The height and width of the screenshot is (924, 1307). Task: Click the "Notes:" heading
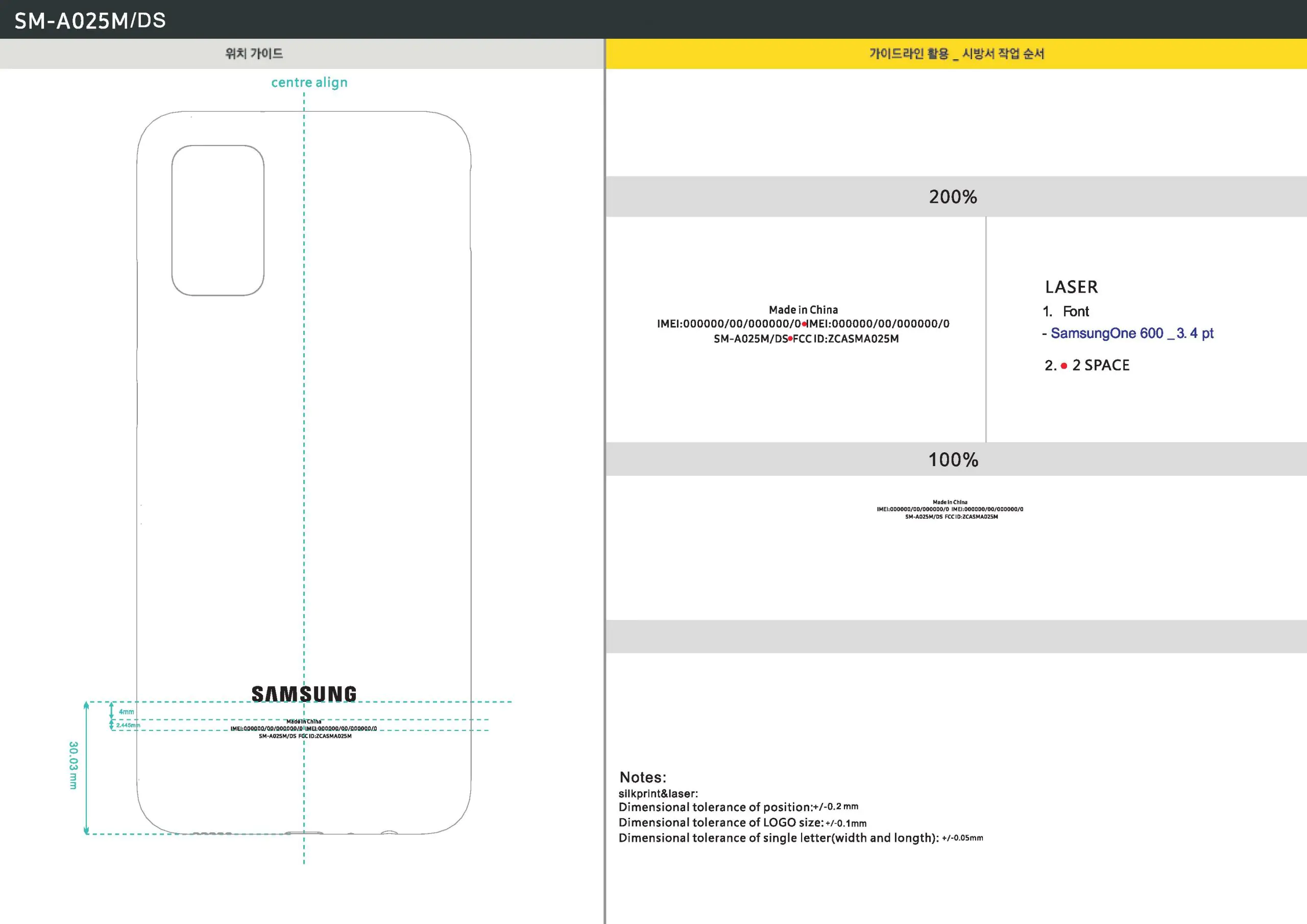(x=643, y=777)
